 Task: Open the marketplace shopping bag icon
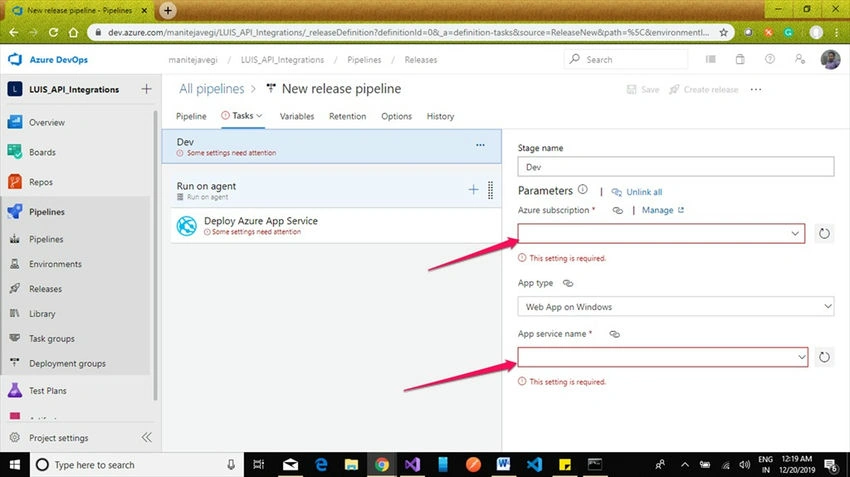pyautogui.click(x=740, y=60)
